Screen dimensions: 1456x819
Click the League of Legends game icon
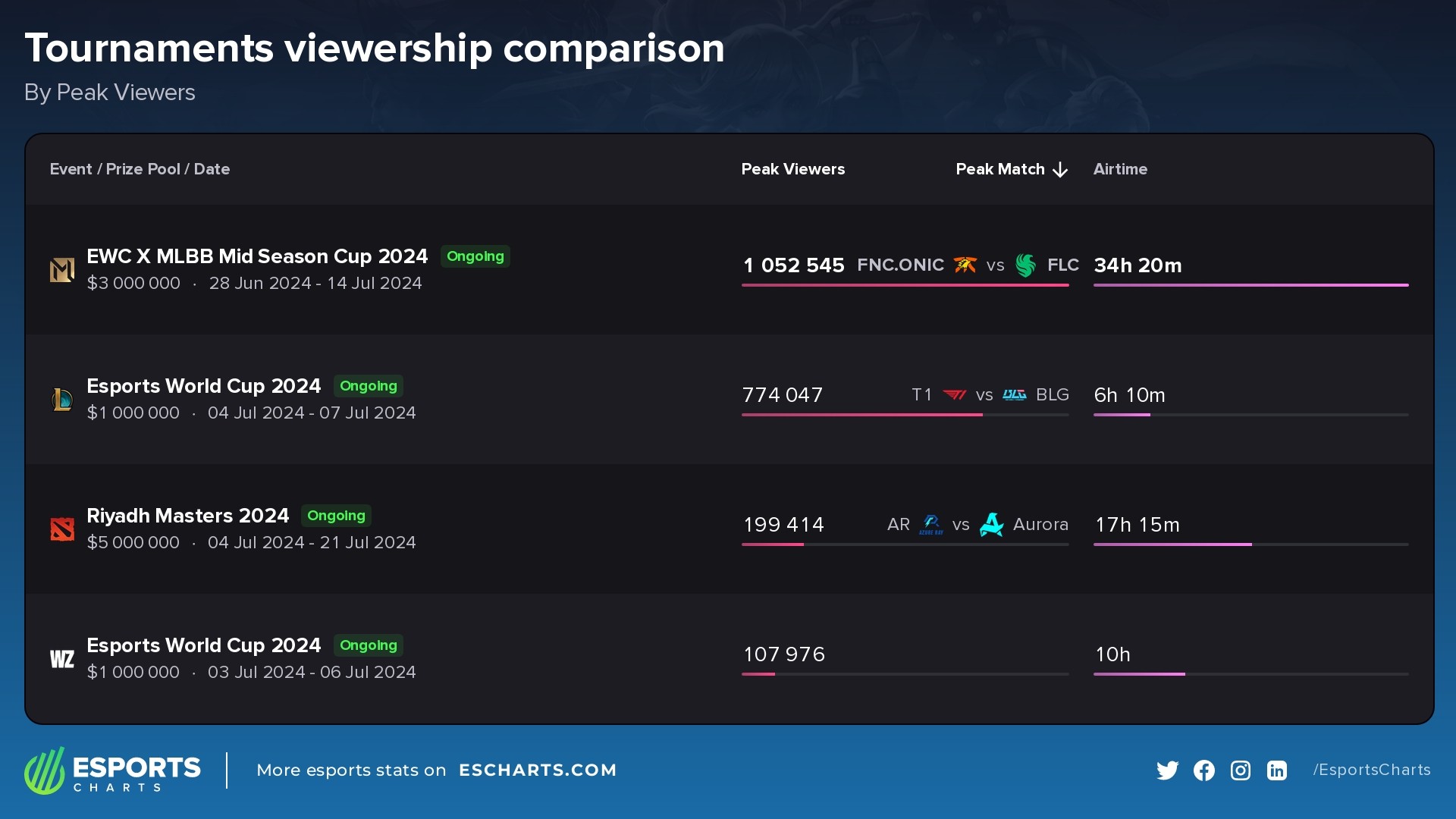tap(62, 400)
